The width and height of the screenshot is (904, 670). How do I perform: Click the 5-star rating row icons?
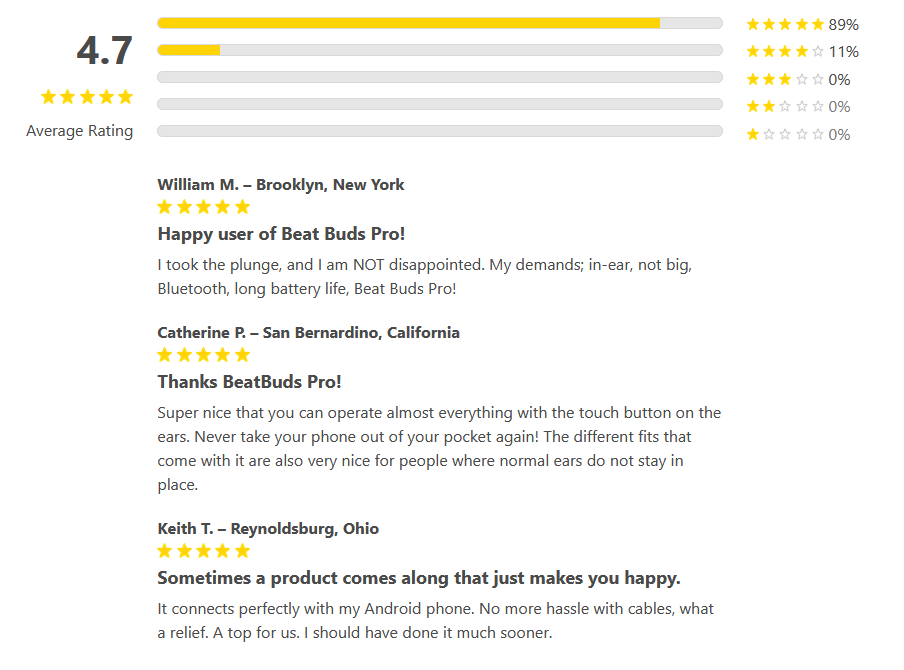click(785, 24)
